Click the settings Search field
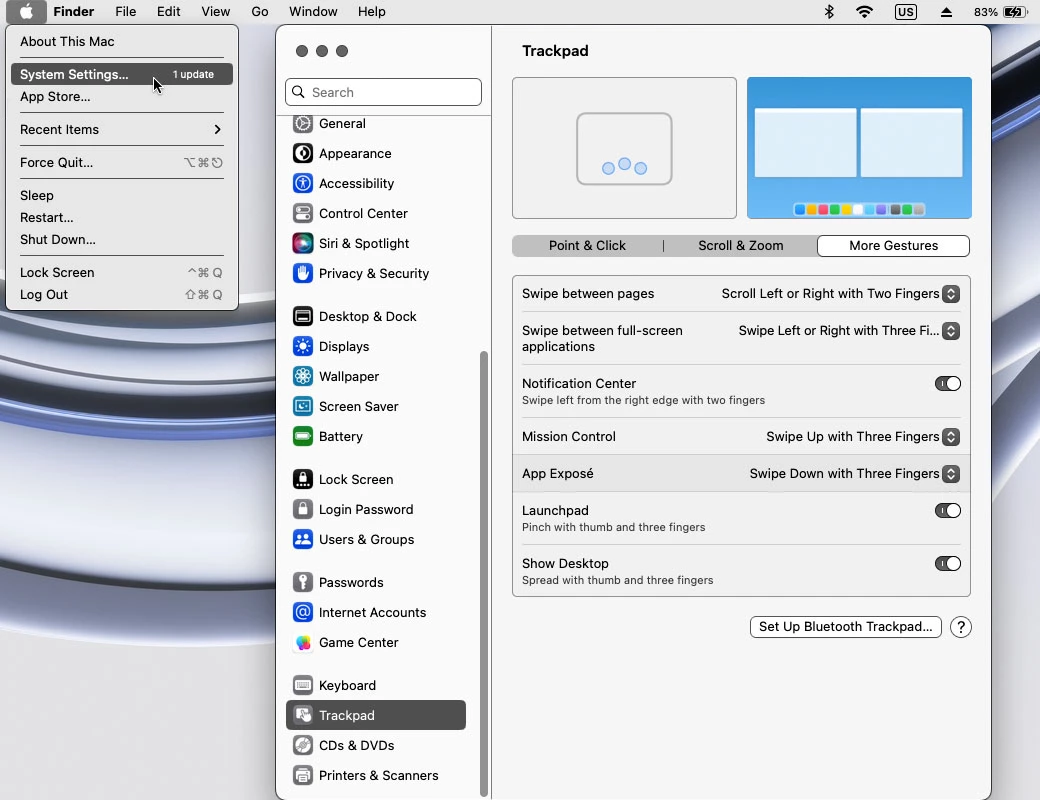The height and width of the screenshot is (800, 1040). tap(383, 92)
